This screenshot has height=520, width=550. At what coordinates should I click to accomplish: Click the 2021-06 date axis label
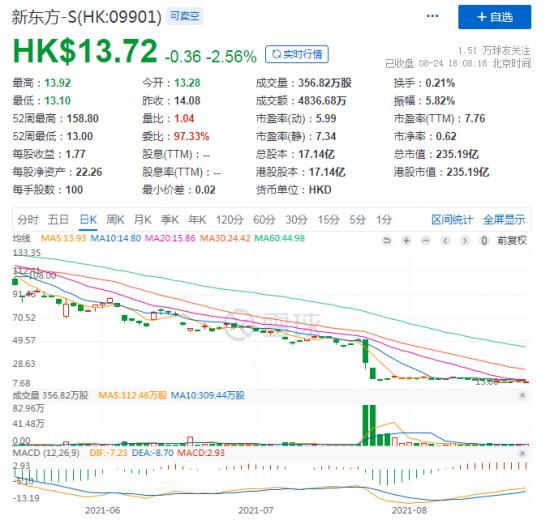[102, 510]
